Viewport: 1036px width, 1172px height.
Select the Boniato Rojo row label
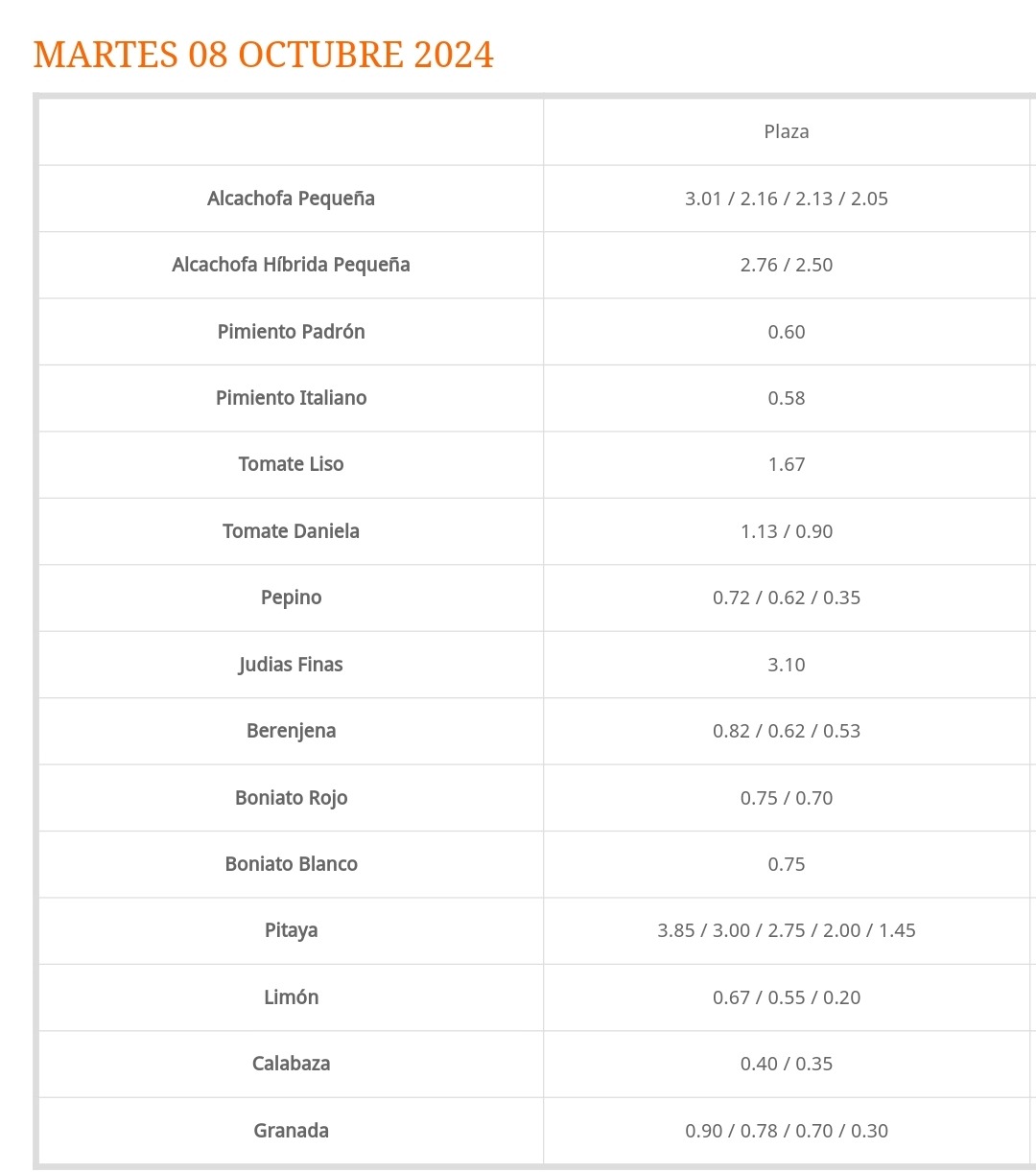[x=291, y=798]
